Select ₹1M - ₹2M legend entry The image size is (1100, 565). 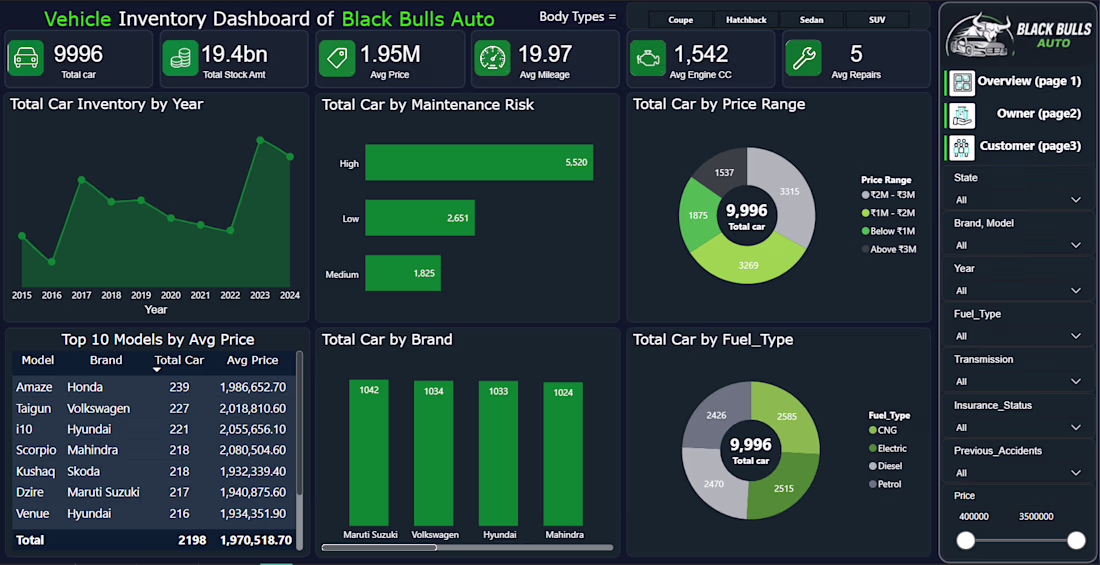click(888, 213)
